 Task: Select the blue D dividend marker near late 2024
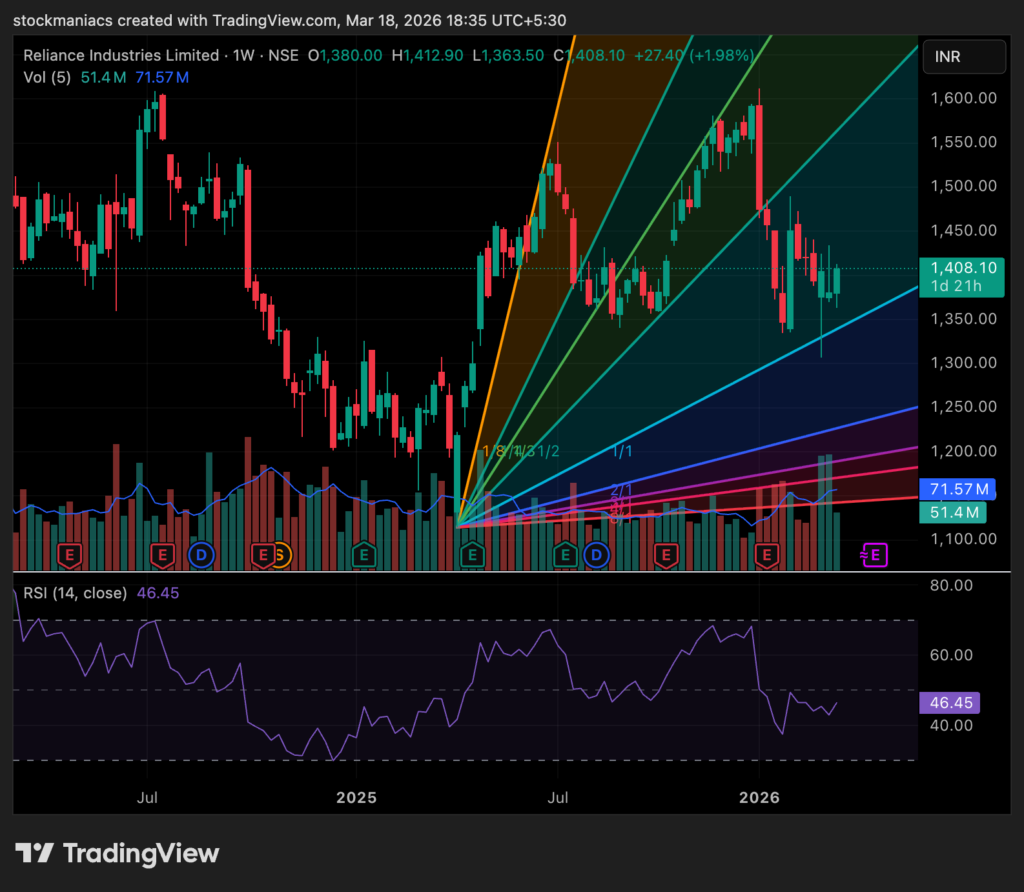tap(200, 555)
